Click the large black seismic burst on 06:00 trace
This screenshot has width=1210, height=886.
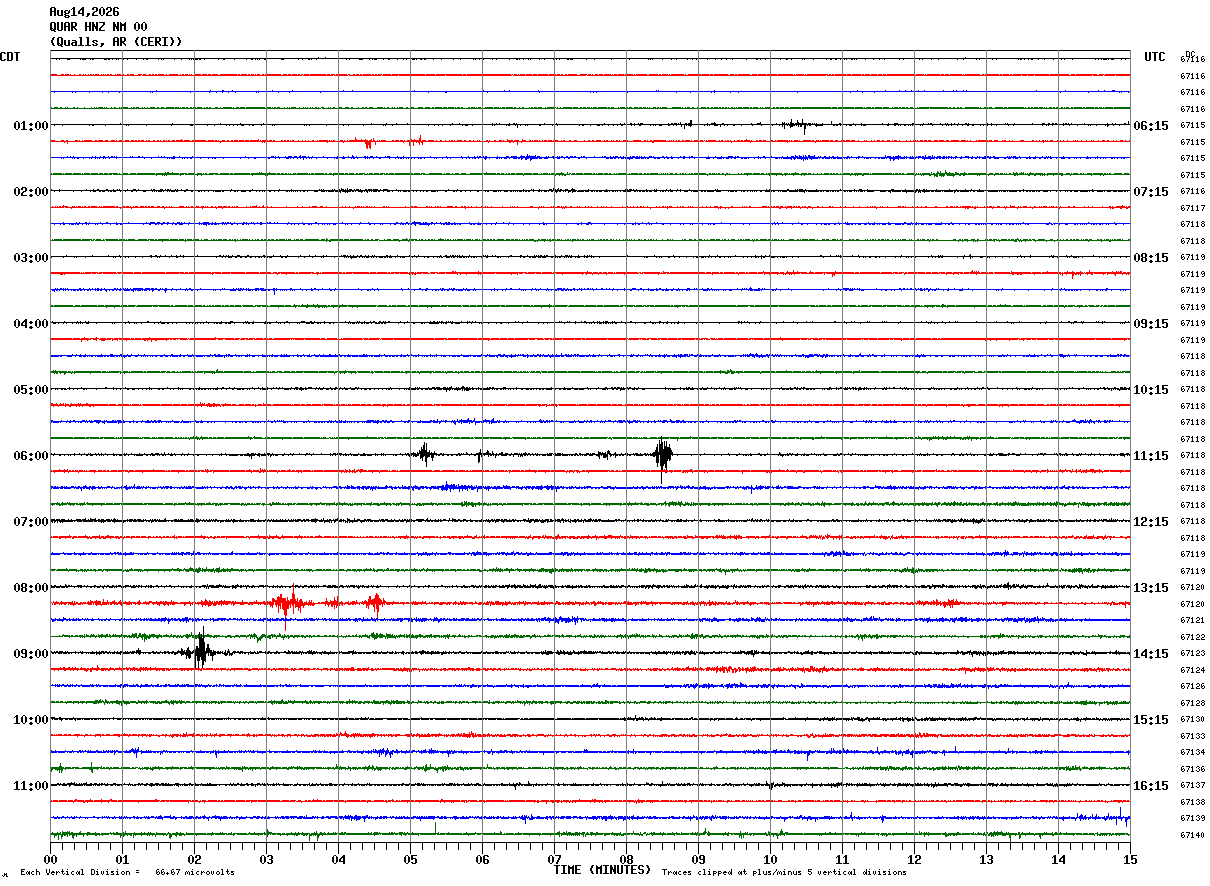[x=662, y=456]
